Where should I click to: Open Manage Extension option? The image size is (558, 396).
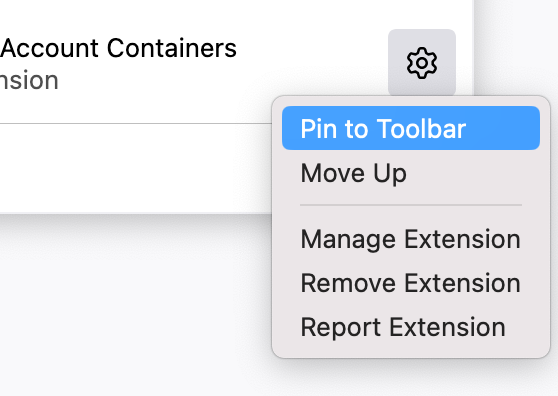coord(411,239)
